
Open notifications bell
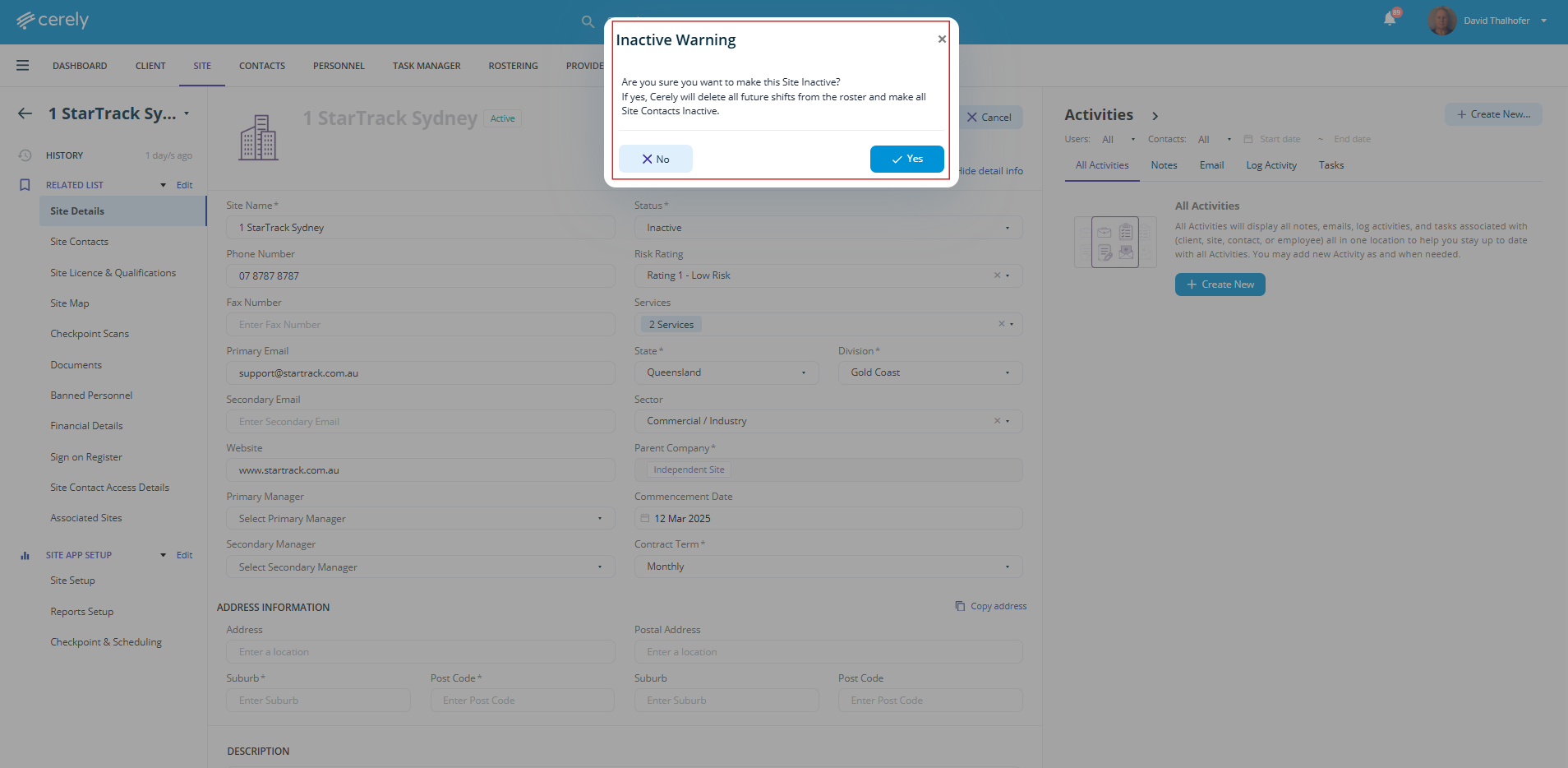(x=1390, y=19)
